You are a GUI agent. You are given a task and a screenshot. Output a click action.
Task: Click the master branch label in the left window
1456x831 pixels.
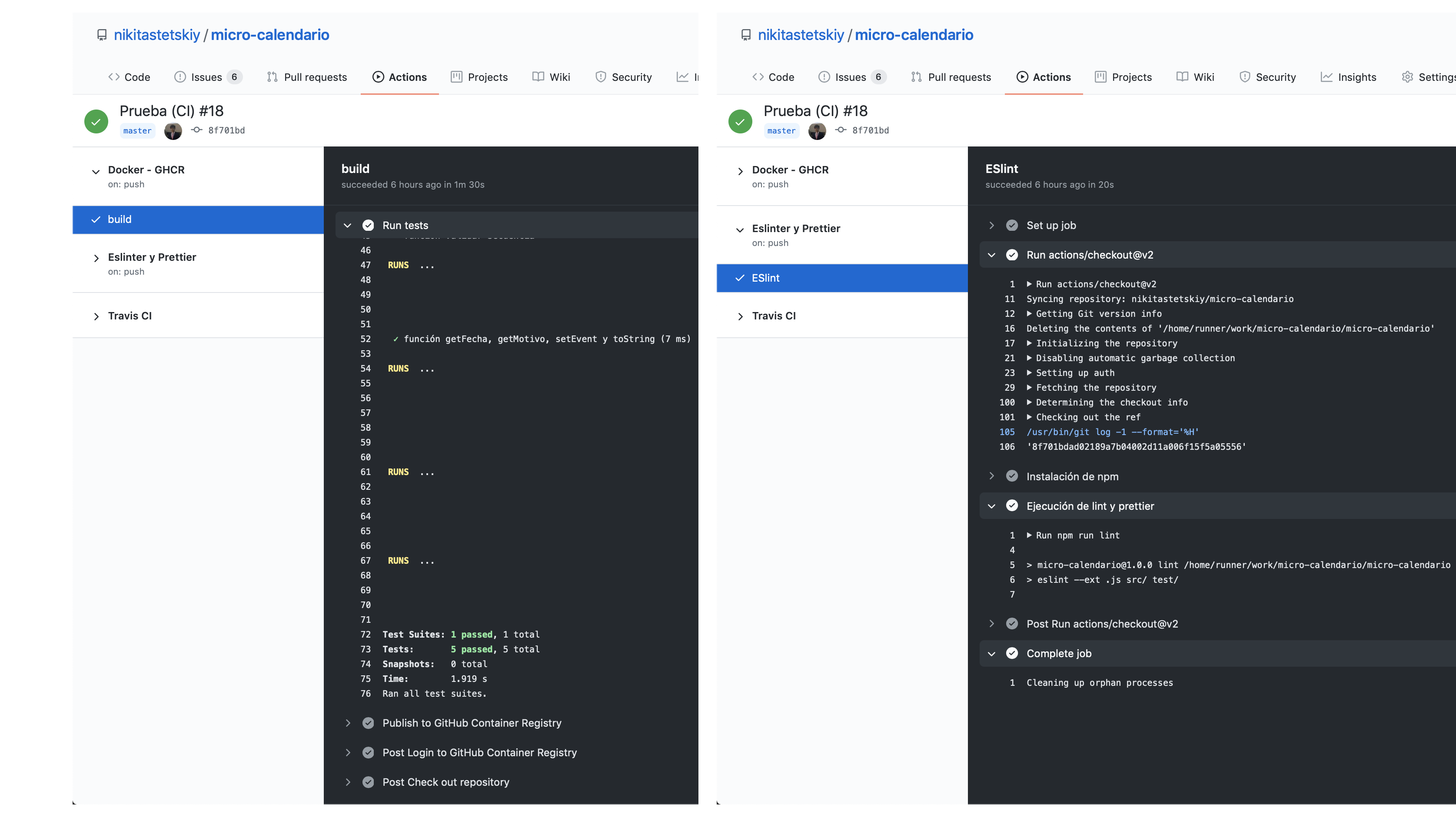(137, 131)
